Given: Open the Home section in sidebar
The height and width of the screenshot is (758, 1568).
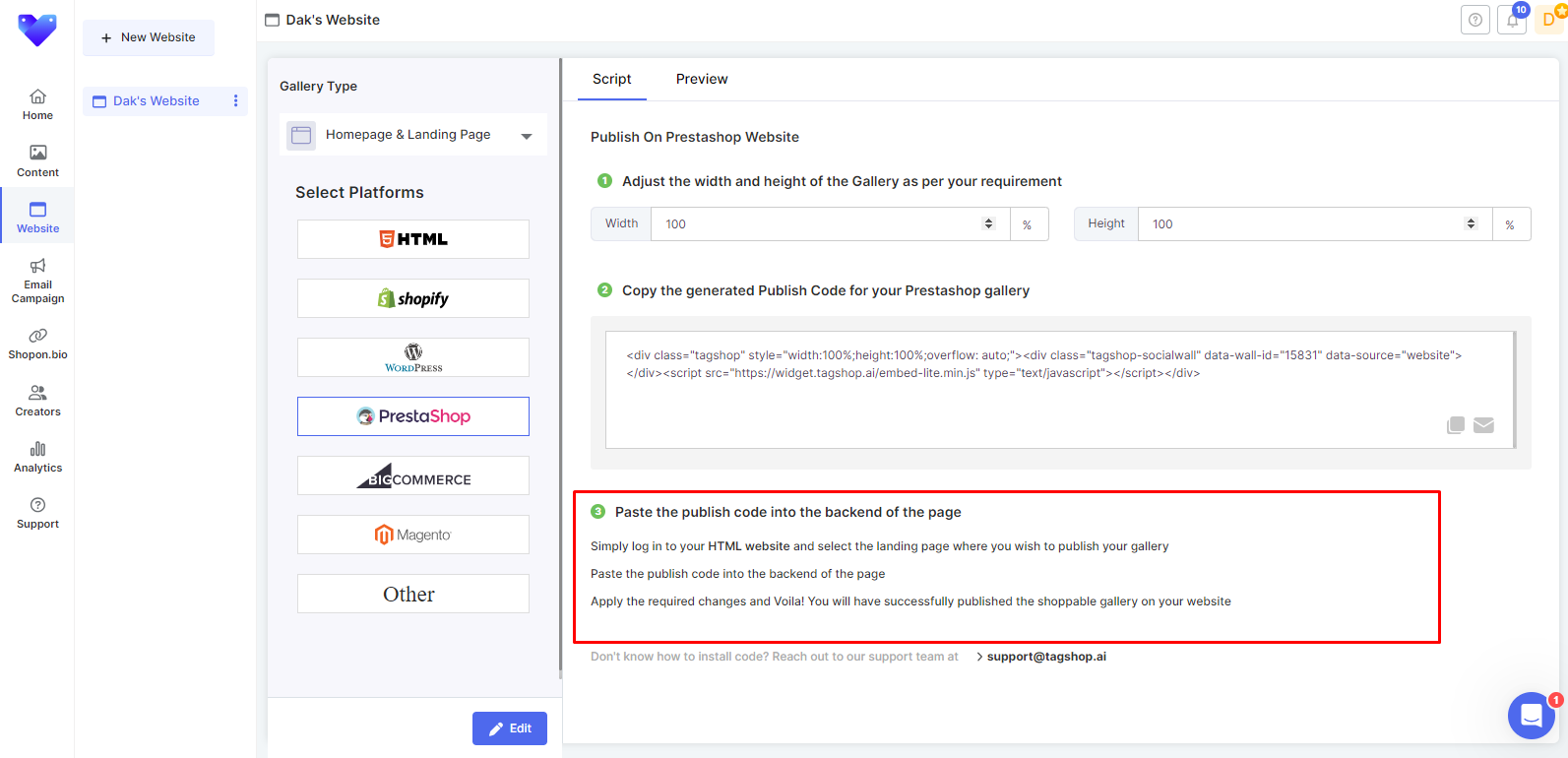Looking at the screenshot, I should 37,104.
